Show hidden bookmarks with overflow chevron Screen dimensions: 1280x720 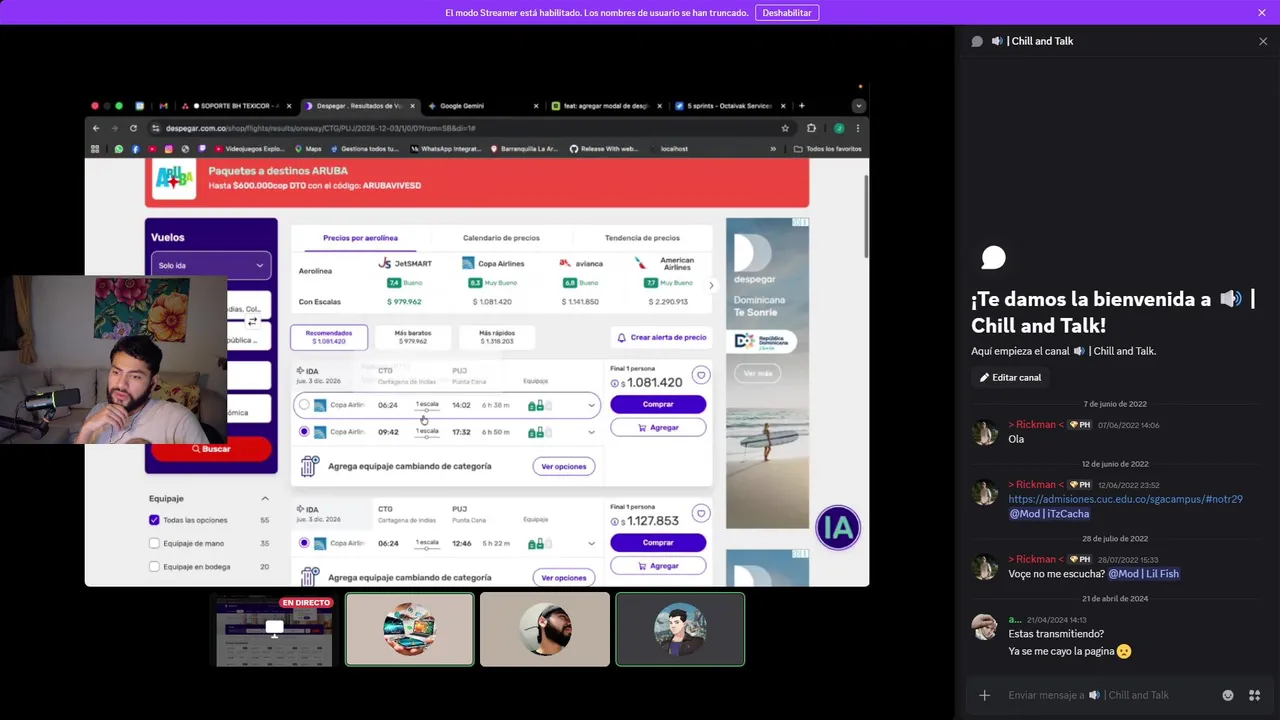tap(773, 149)
